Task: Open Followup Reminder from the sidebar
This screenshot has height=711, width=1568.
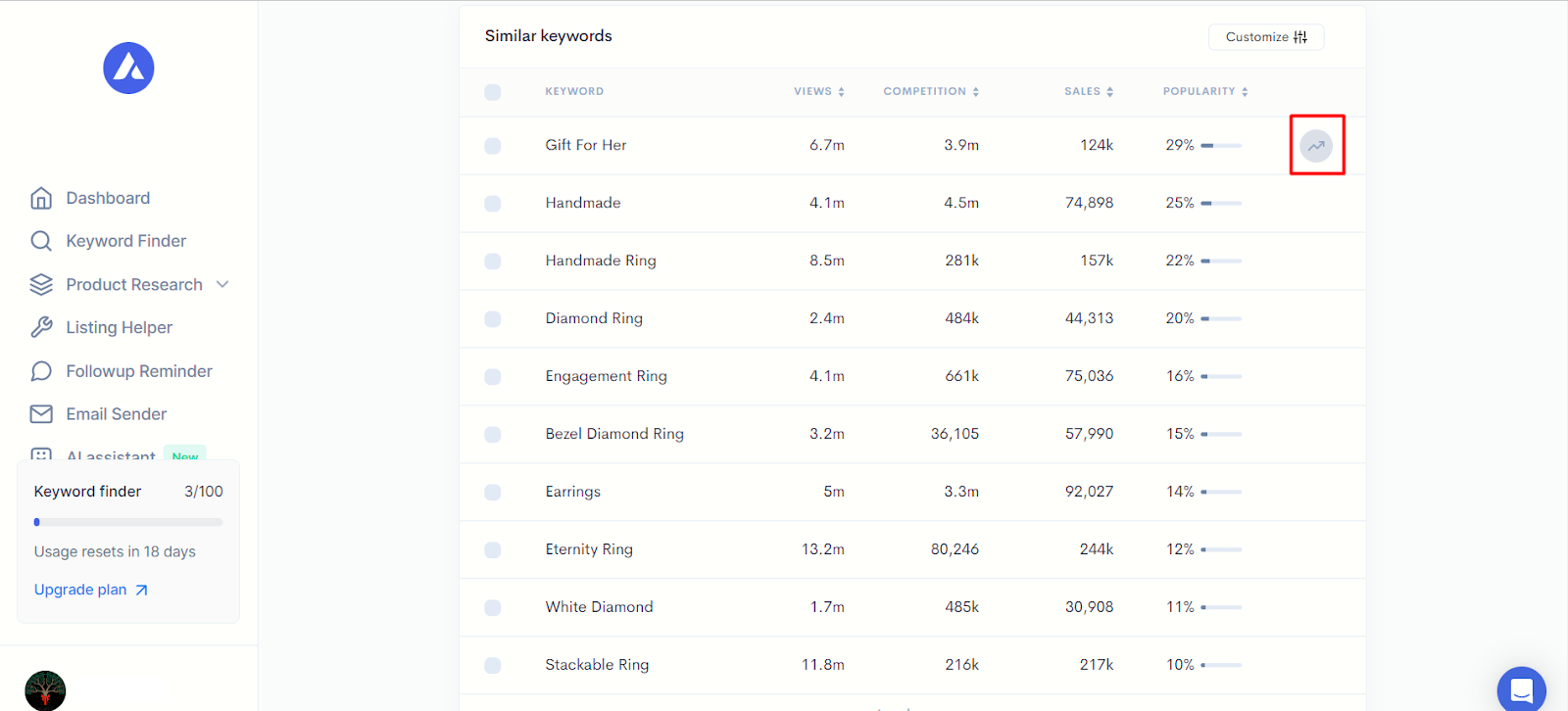Action: [139, 371]
